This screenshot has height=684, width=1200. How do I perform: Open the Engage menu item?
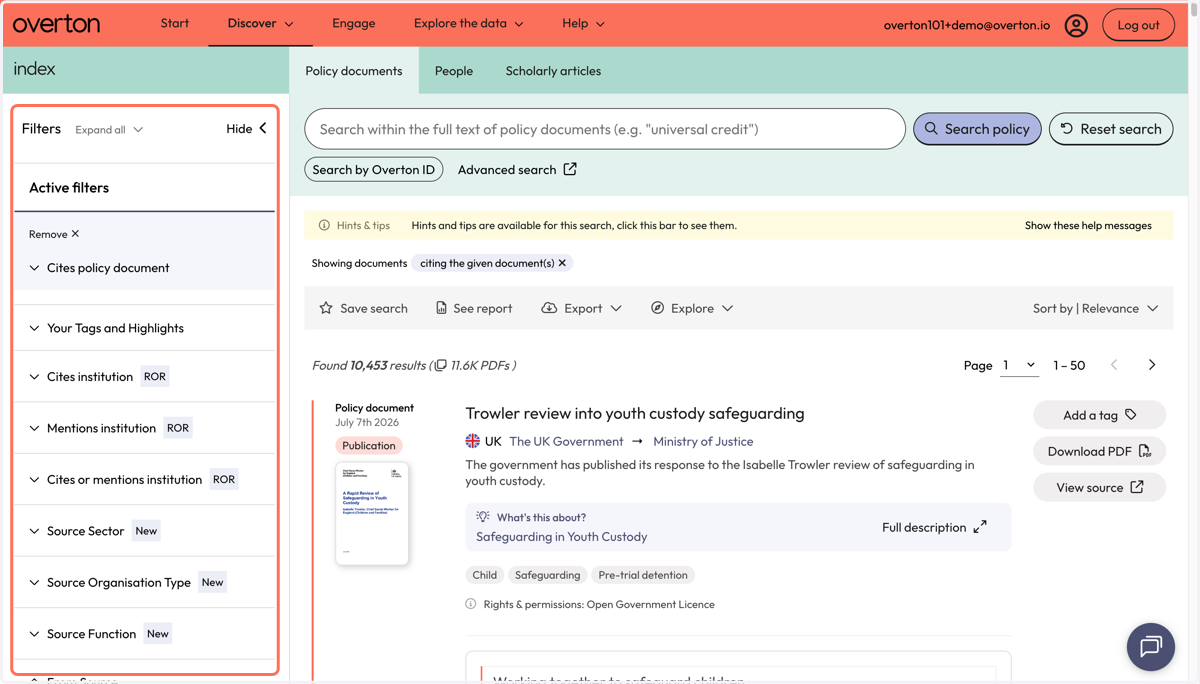point(354,23)
